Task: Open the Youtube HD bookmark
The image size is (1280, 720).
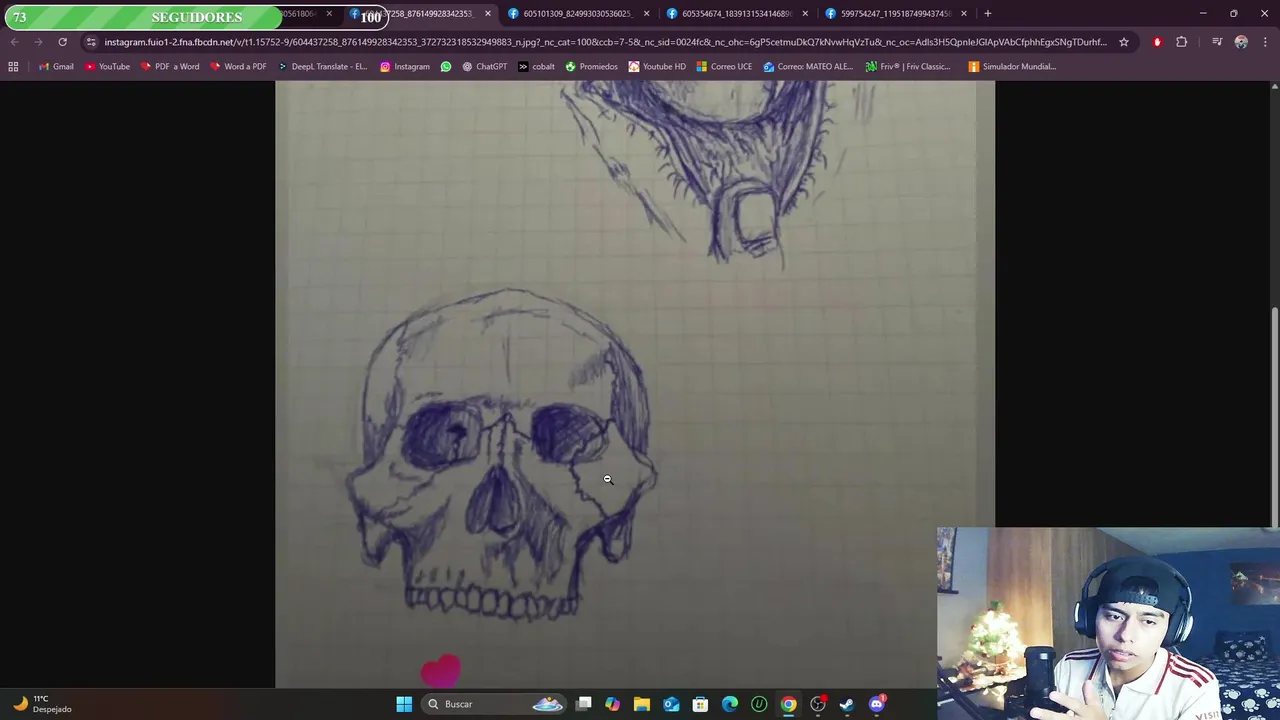Action: 657,66
